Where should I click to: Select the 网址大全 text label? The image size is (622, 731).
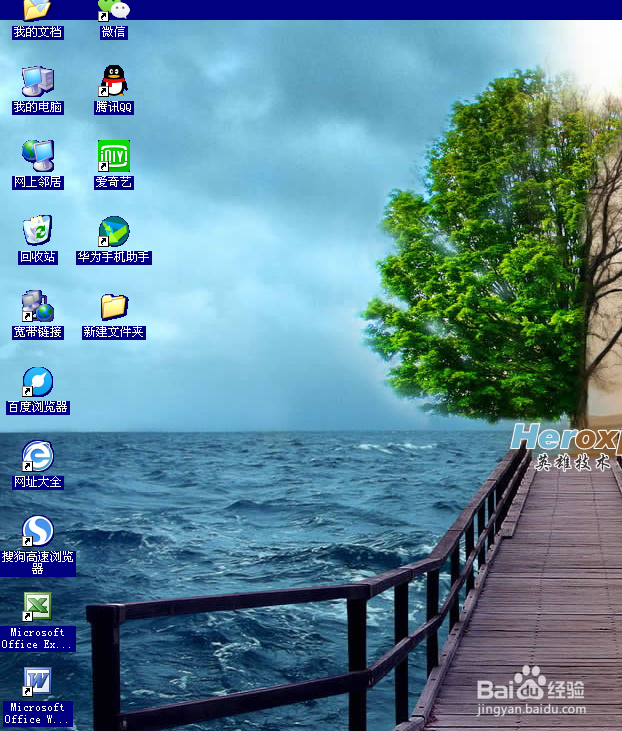(x=38, y=482)
